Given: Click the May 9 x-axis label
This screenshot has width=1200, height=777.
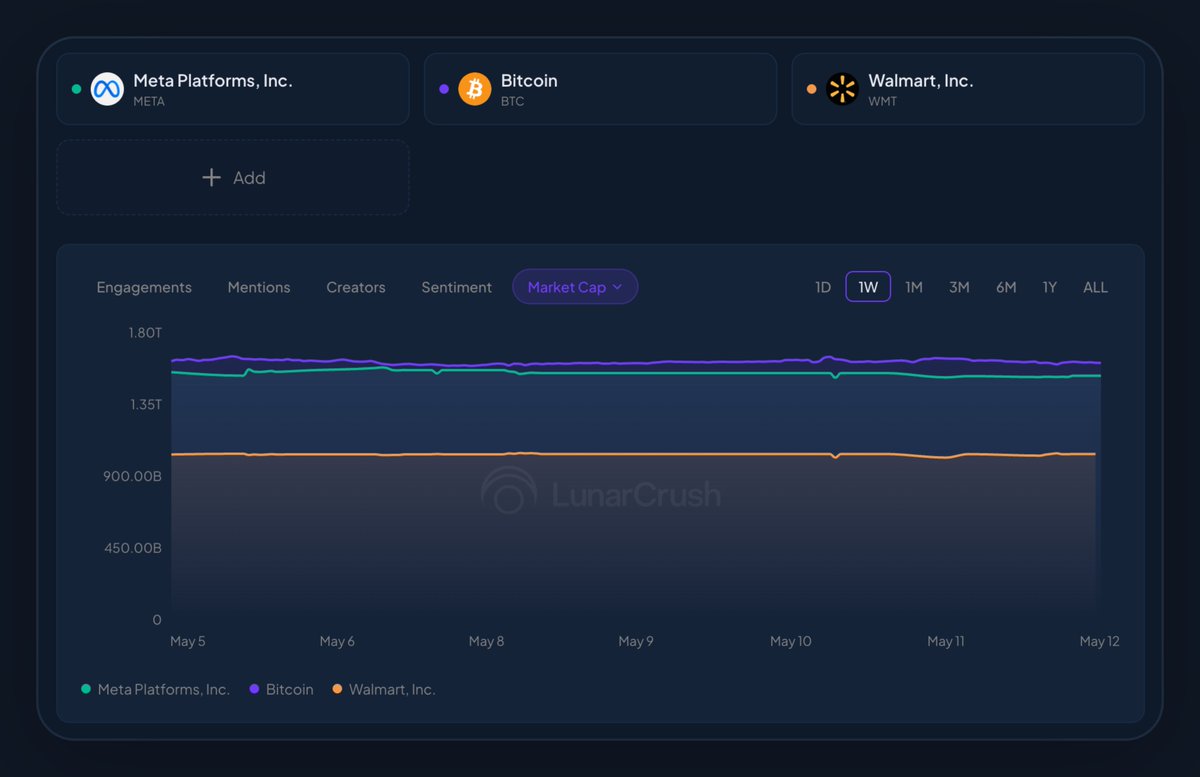Looking at the screenshot, I should pyautogui.click(x=636, y=641).
